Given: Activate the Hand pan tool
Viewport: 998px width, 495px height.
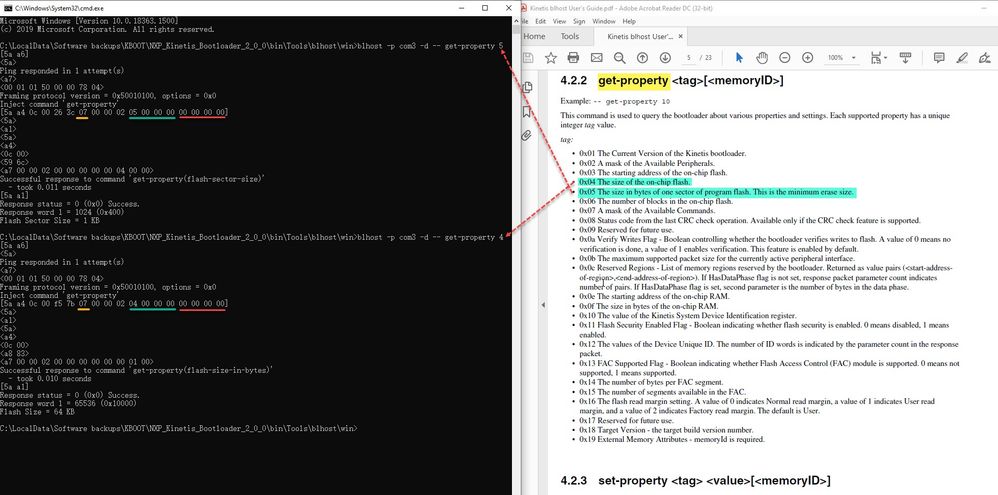Looking at the screenshot, I should pos(762,58).
